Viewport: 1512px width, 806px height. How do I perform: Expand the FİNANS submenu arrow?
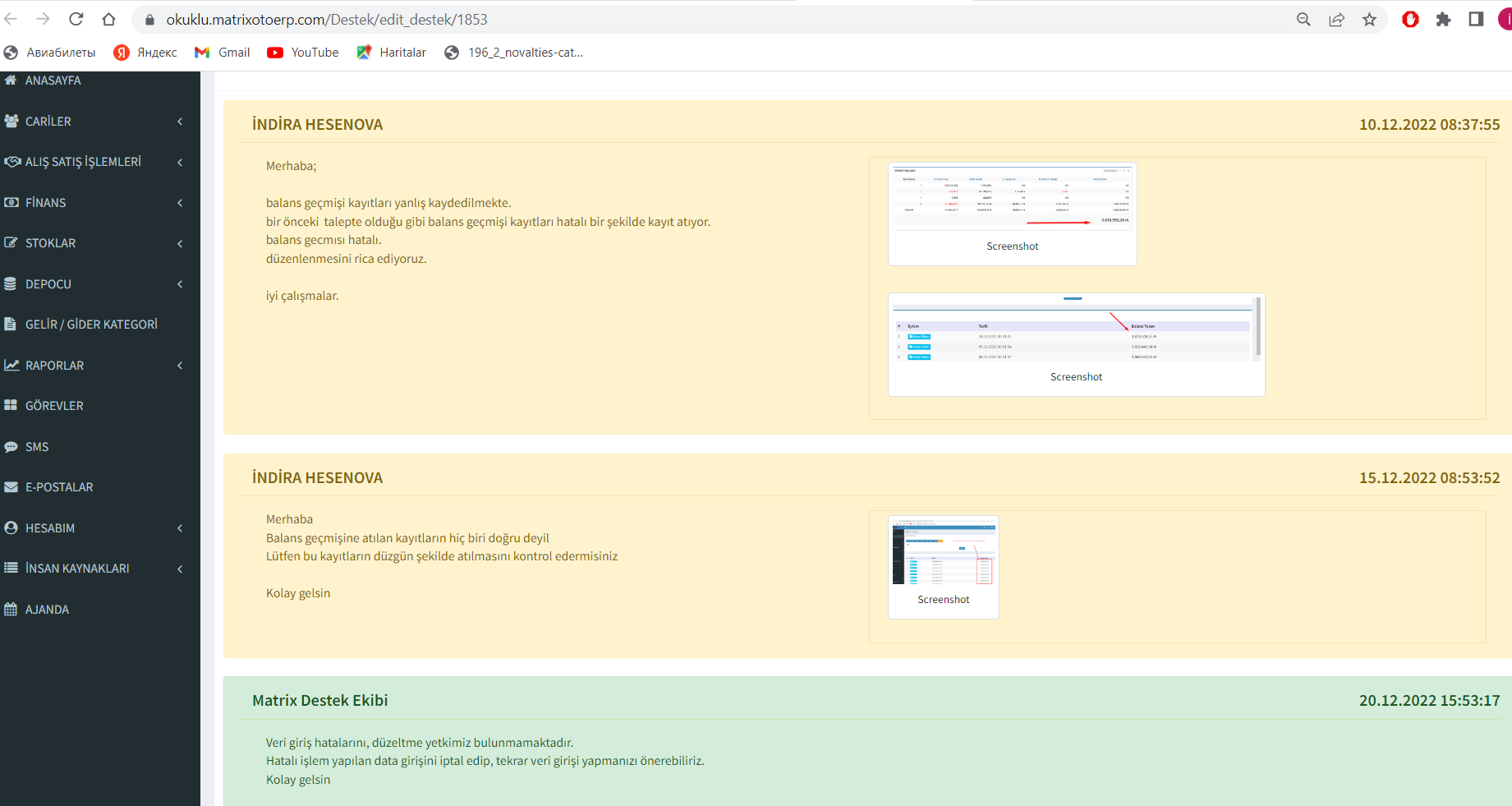click(x=180, y=203)
